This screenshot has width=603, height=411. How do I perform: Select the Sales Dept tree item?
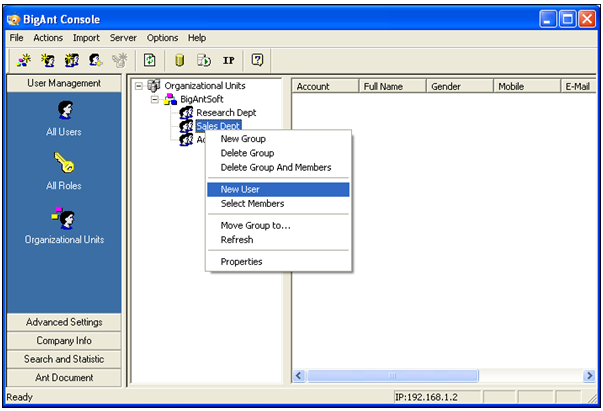(218, 126)
